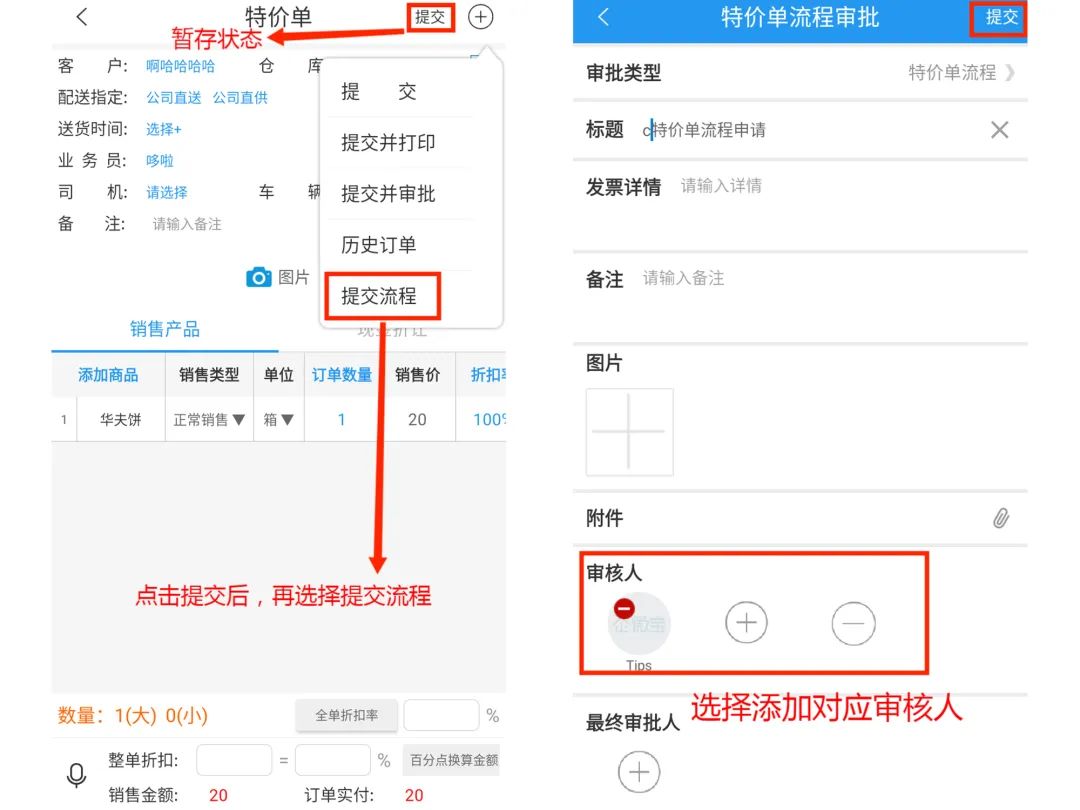Click the minus circle in 审核人 section
The height and width of the screenshot is (810, 1080).
853,623
